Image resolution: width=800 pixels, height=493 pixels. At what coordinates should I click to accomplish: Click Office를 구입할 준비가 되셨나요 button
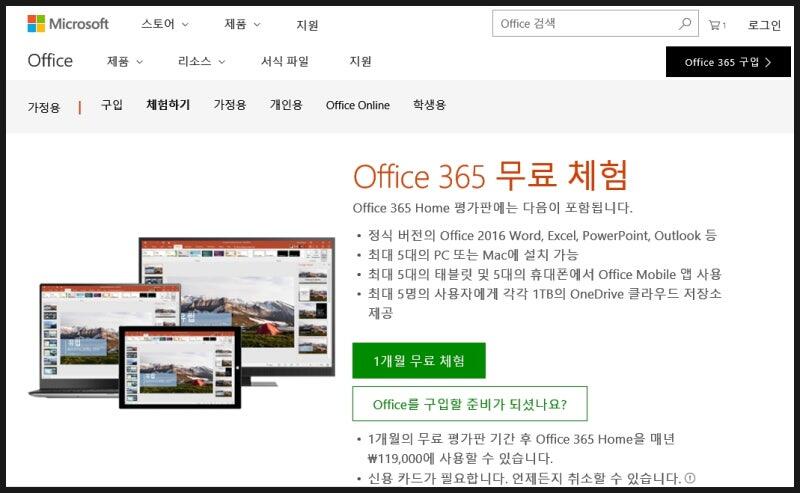(469, 404)
